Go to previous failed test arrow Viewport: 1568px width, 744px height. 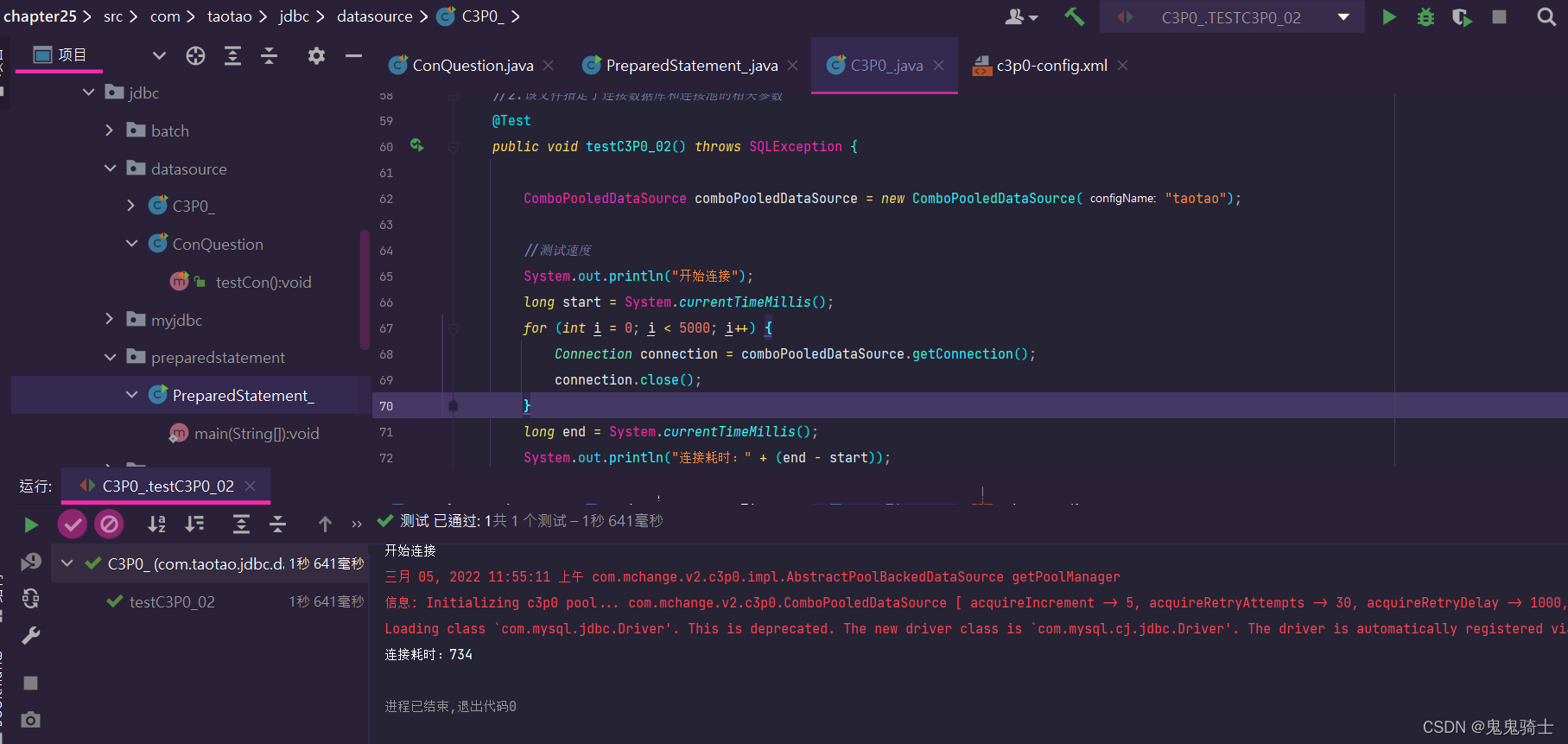pos(325,524)
